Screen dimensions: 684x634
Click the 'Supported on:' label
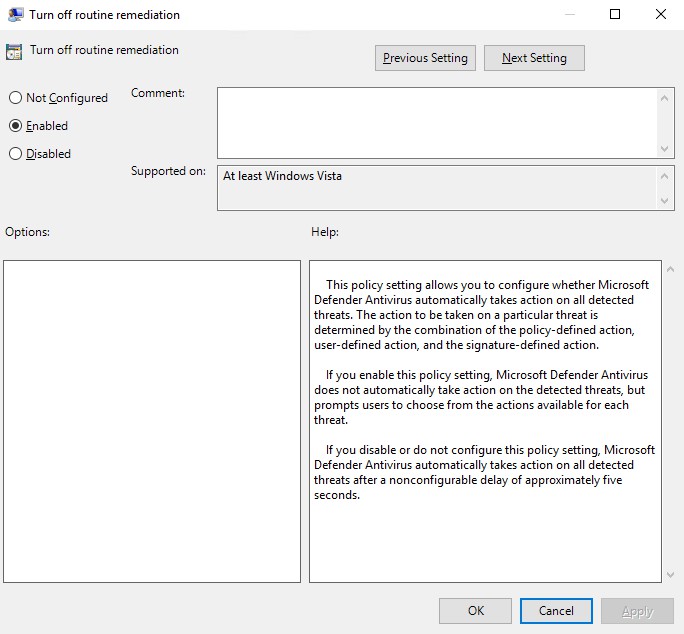coord(168,171)
